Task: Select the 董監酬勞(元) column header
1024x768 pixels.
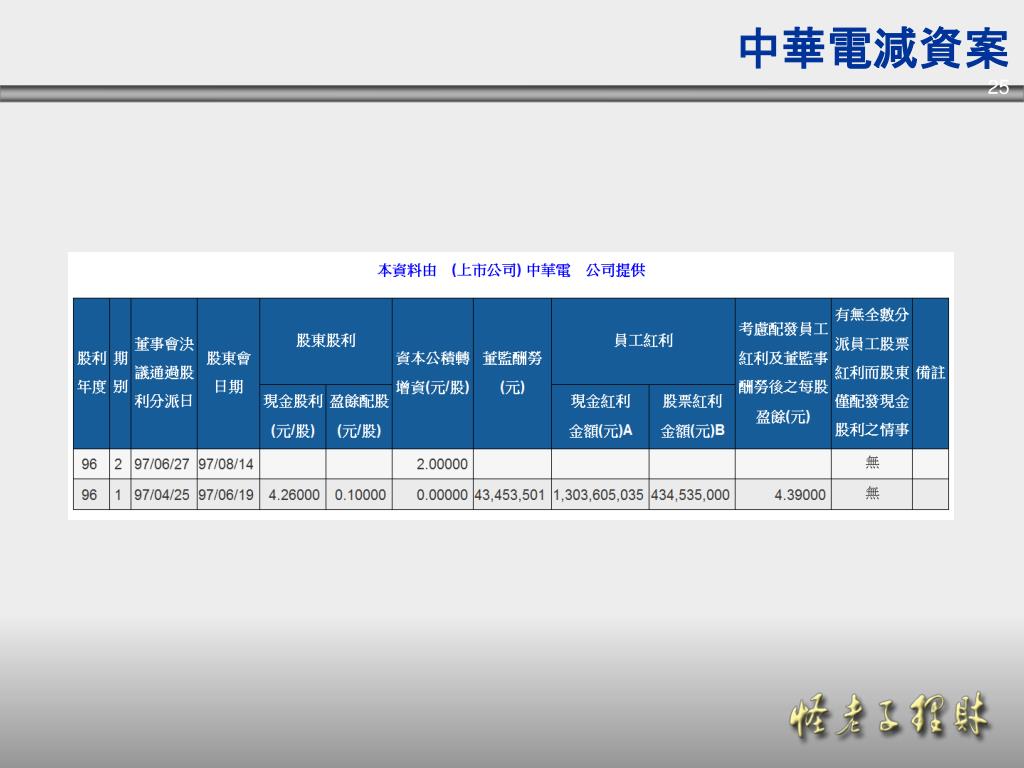Action: coord(513,373)
